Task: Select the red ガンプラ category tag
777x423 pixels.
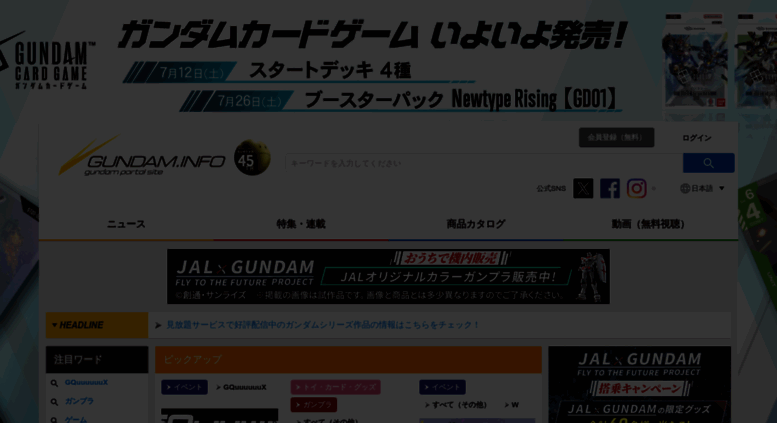Action: [x=314, y=405]
